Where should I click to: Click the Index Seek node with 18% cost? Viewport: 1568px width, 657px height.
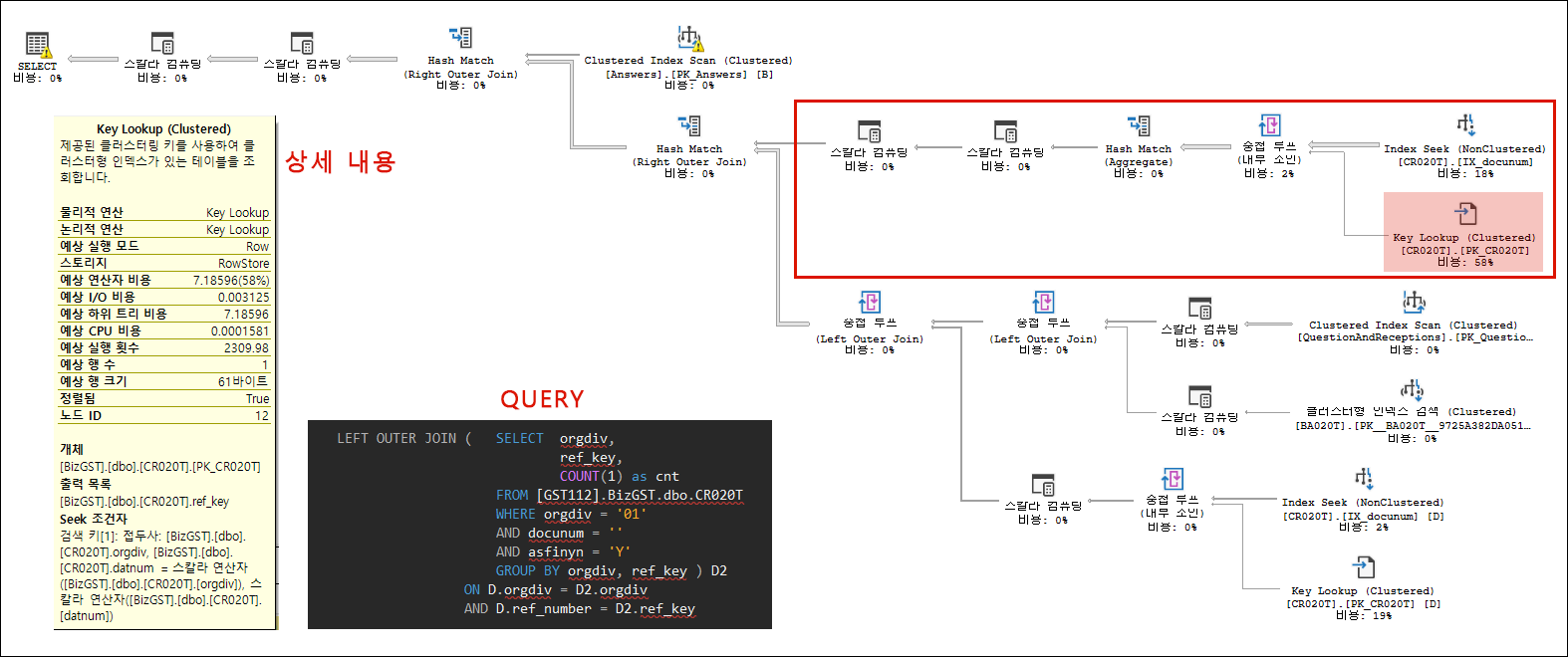1464,126
